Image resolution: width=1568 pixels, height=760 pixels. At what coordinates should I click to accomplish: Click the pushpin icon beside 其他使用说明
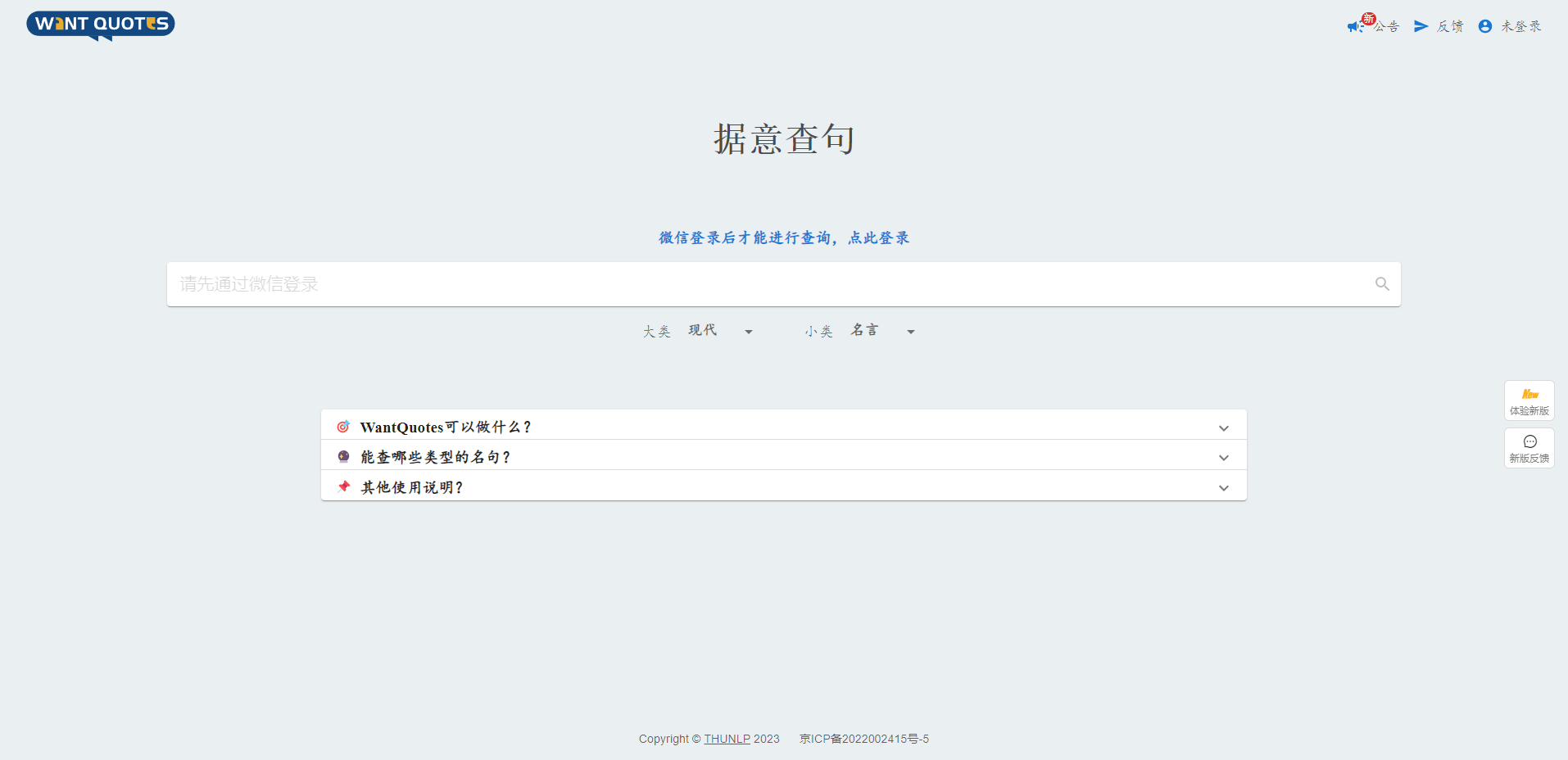tap(343, 486)
